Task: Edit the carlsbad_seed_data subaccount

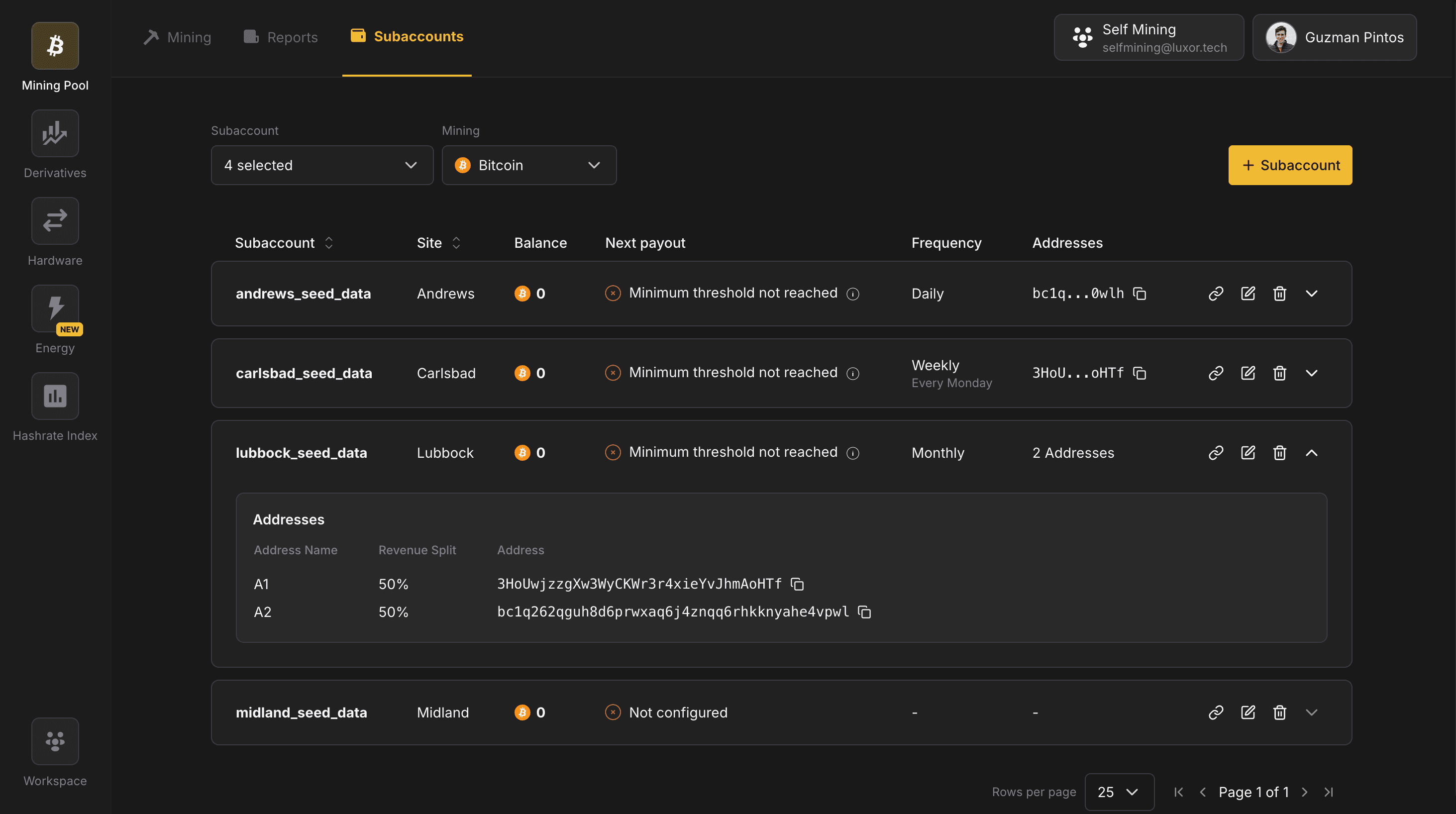Action: coord(1248,373)
